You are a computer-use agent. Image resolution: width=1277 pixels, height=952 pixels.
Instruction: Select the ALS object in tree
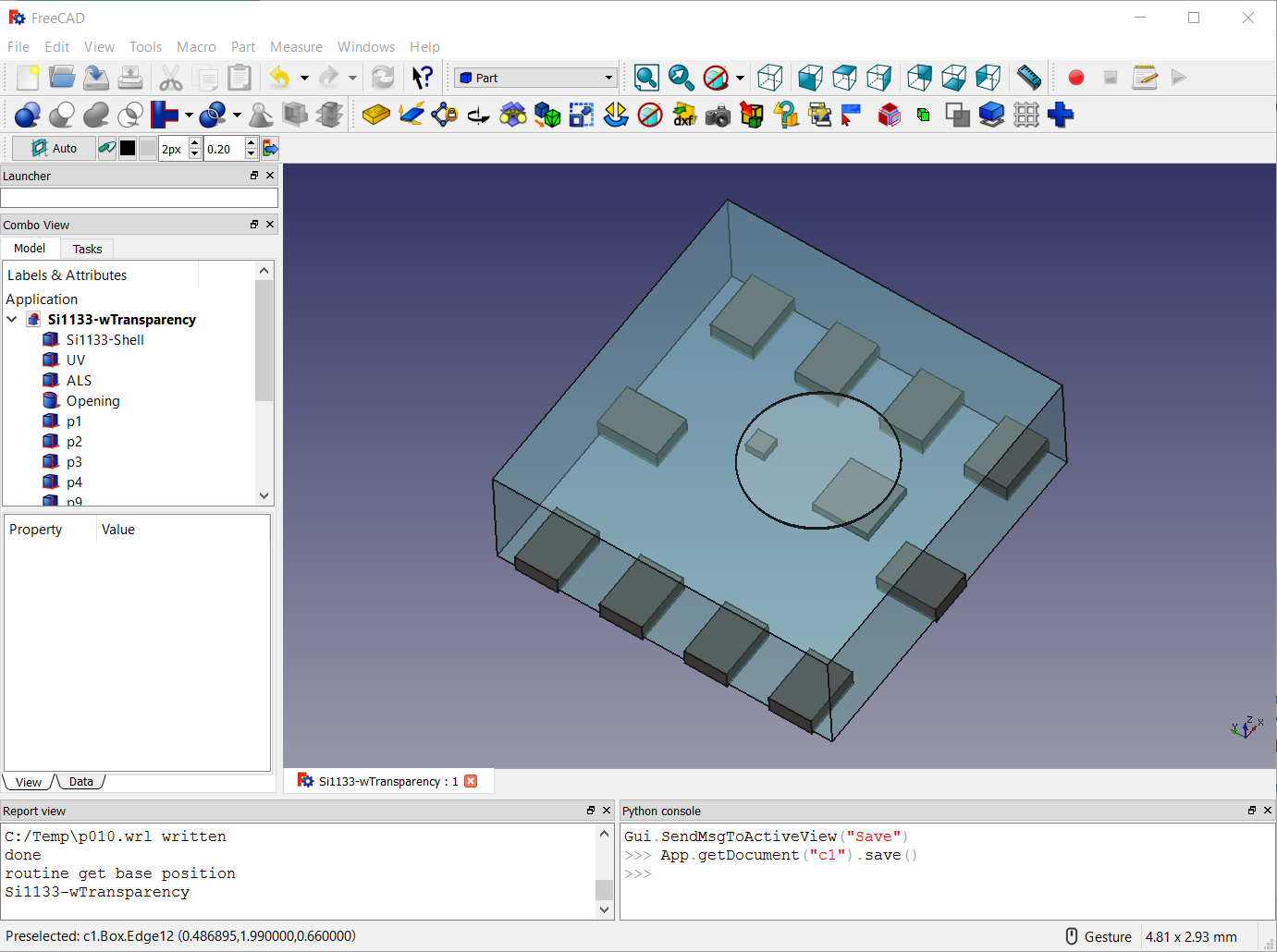tap(79, 380)
